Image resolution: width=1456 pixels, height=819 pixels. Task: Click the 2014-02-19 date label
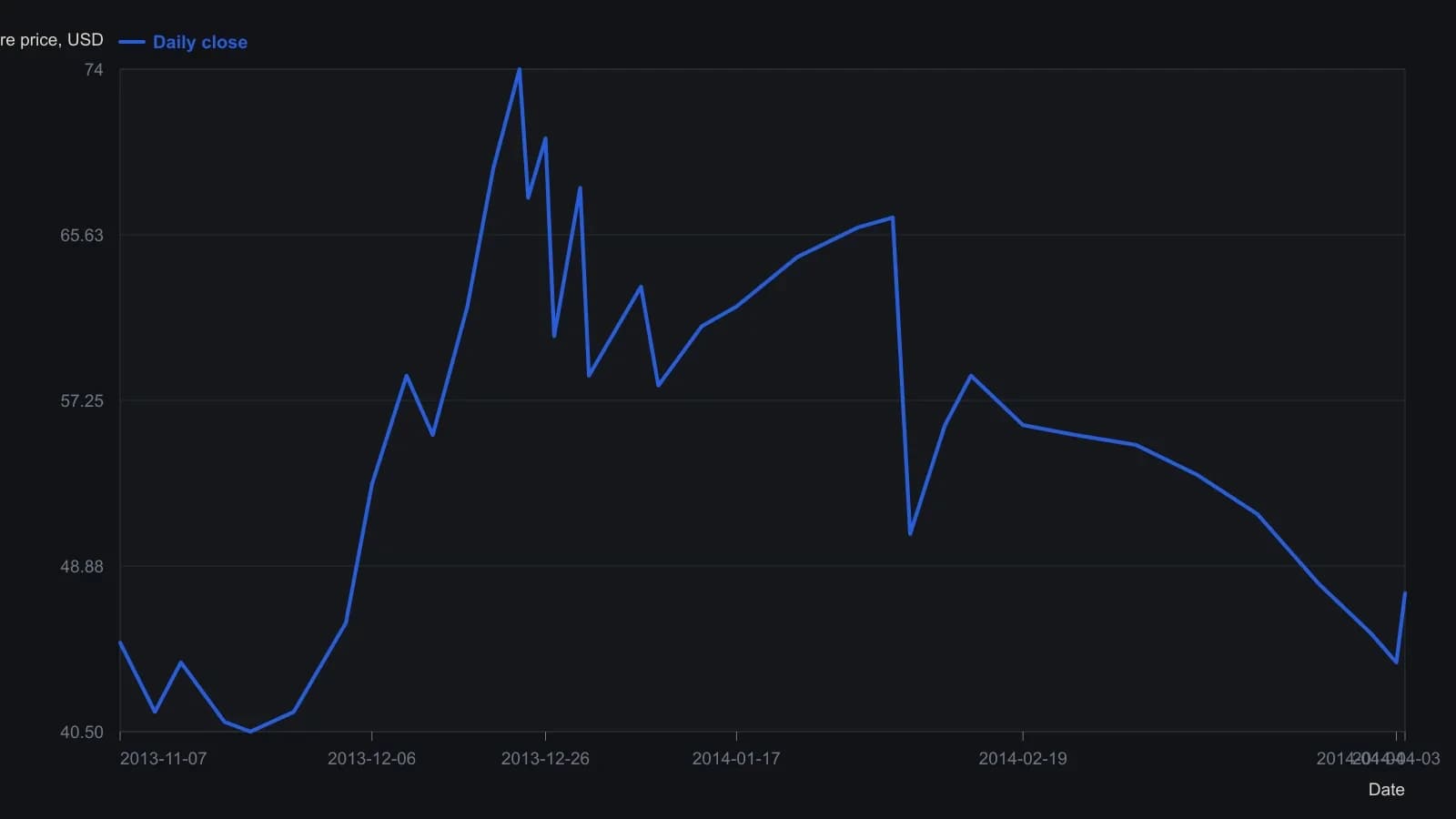[x=1023, y=758]
